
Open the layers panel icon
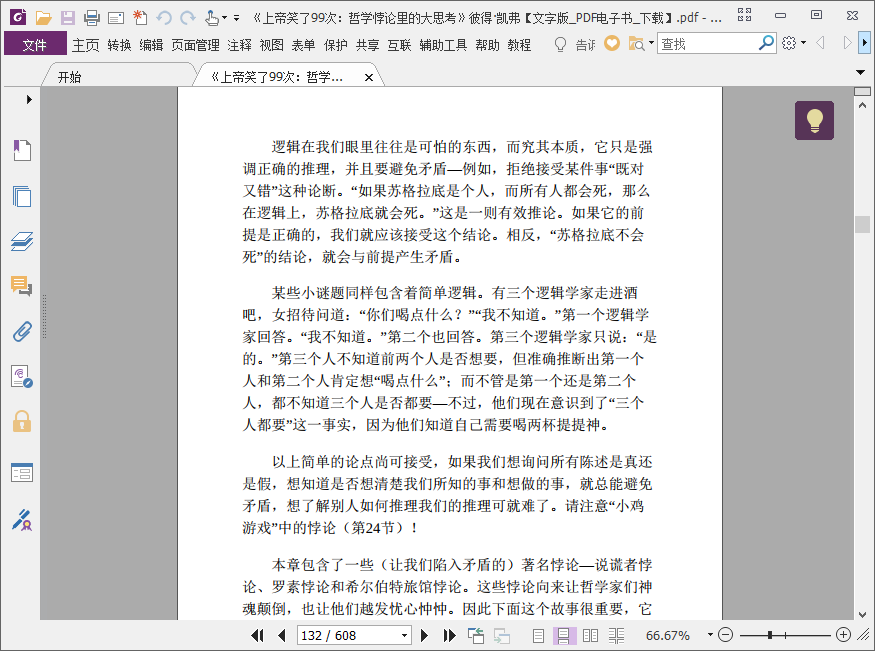pyautogui.click(x=22, y=241)
